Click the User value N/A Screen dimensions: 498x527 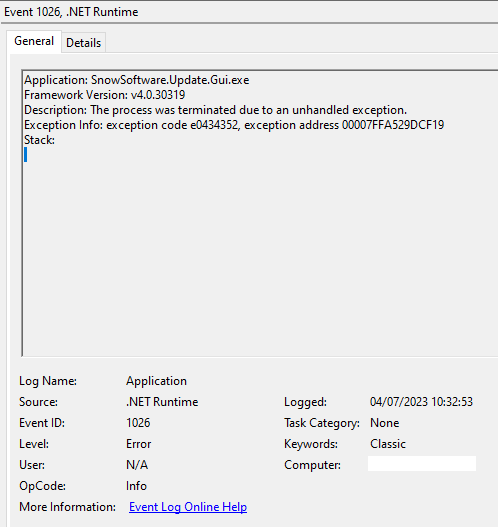click(x=137, y=465)
